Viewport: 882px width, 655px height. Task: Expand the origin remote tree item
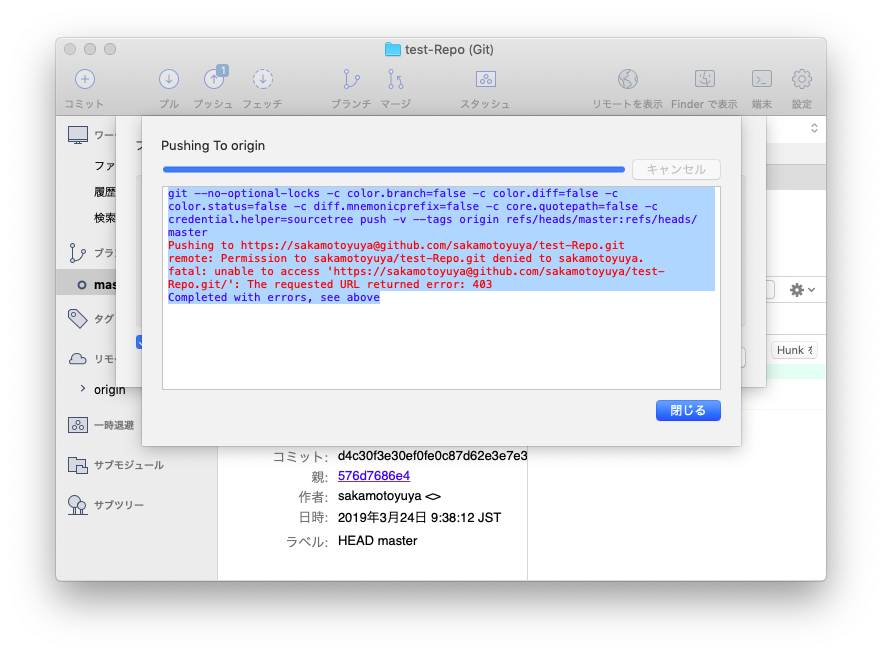point(82,389)
